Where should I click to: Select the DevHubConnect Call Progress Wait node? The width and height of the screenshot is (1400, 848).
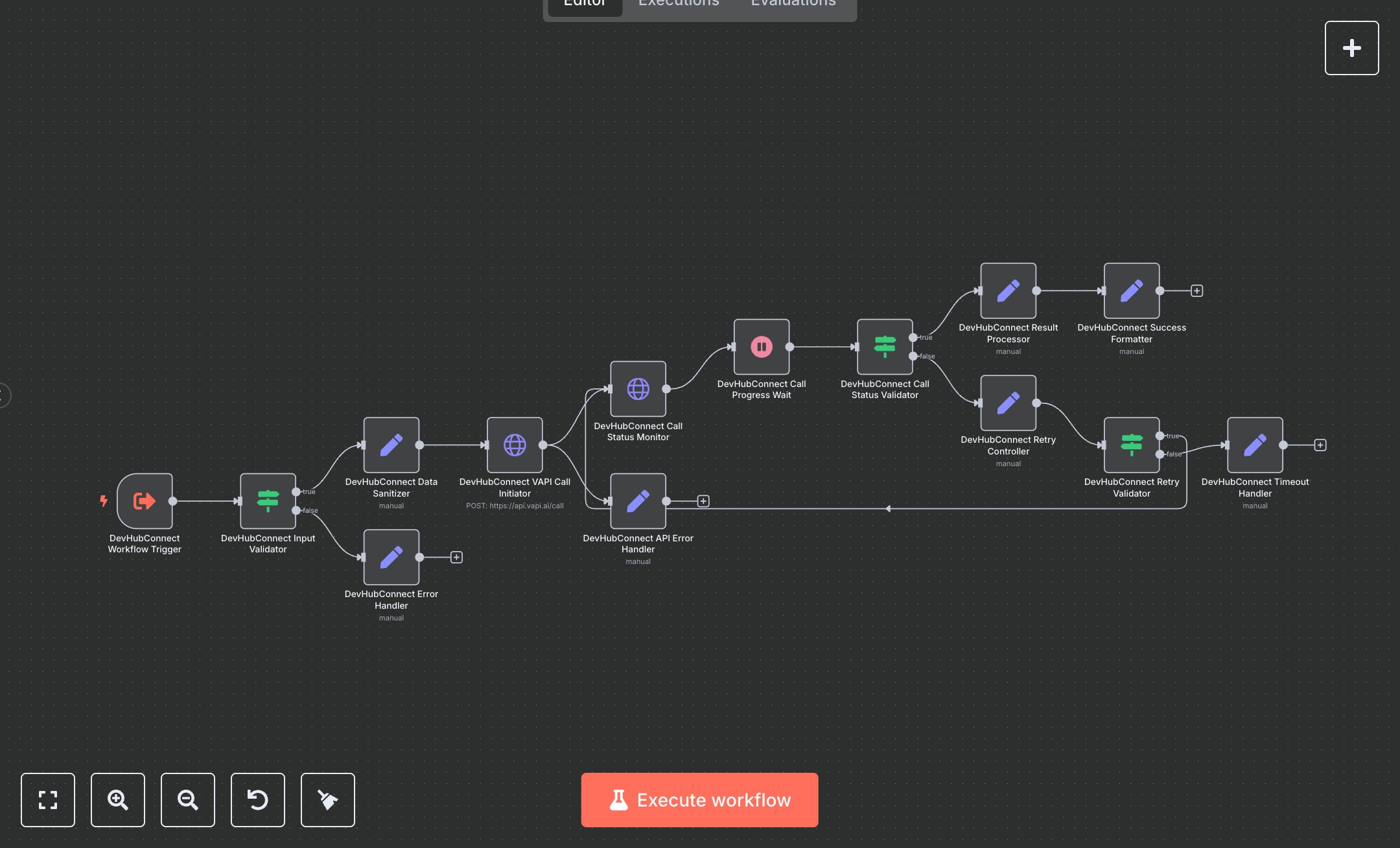[761, 347]
